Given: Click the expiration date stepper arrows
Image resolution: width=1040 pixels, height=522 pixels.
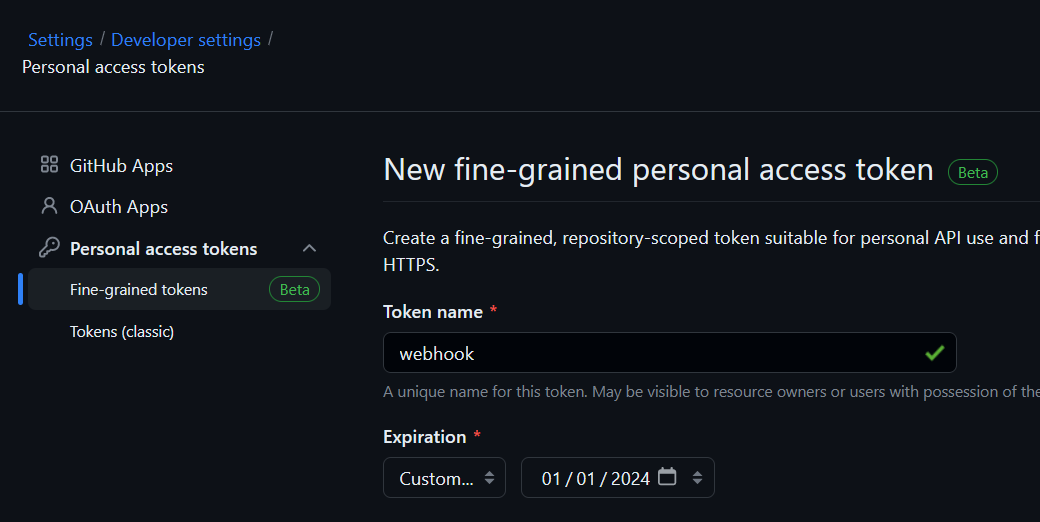Looking at the screenshot, I should pos(697,478).
